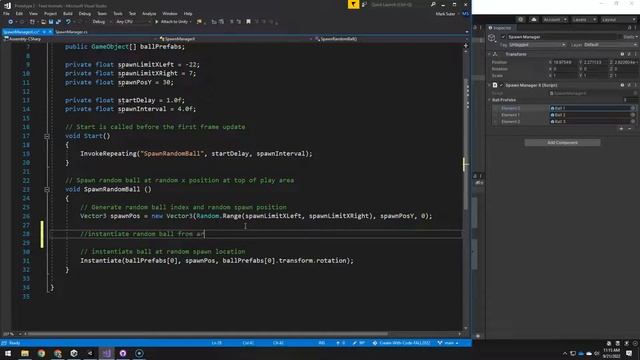
Task: Click the bookmark toolbar icon
Action: point(248,22)
